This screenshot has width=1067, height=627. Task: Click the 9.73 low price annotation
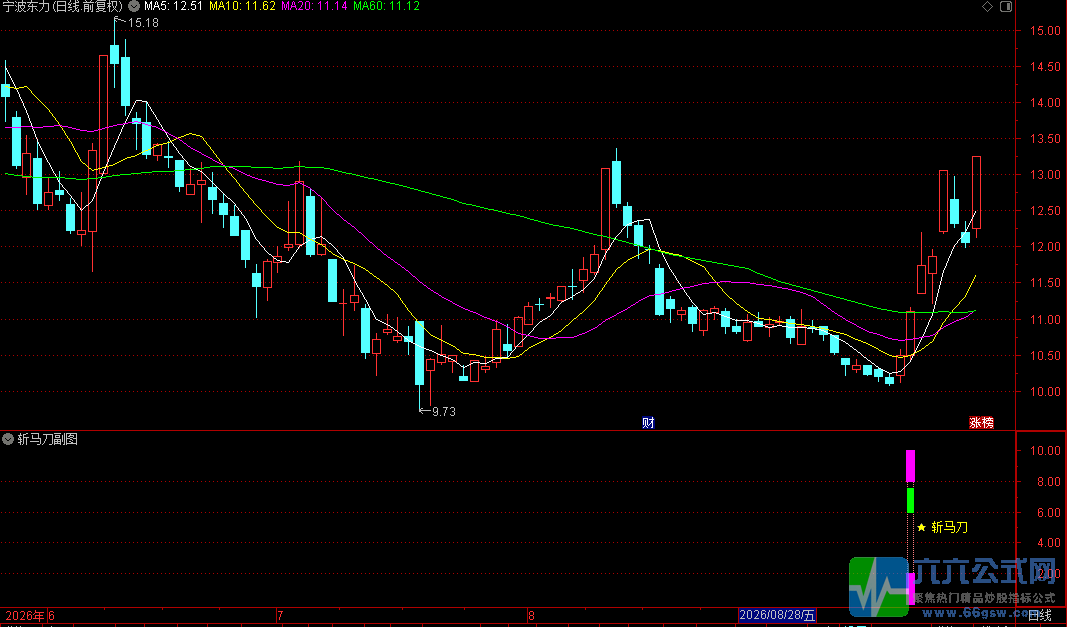(x=444, y=411)
